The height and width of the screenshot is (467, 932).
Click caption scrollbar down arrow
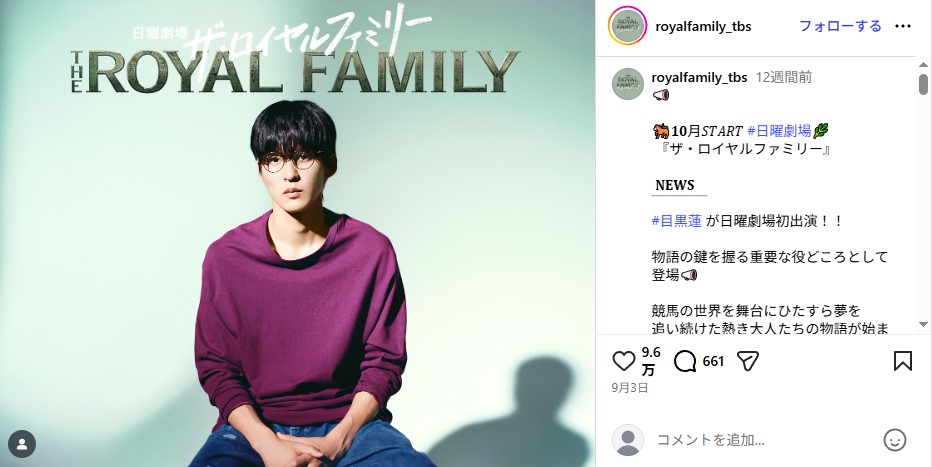(x=923, y=324)
